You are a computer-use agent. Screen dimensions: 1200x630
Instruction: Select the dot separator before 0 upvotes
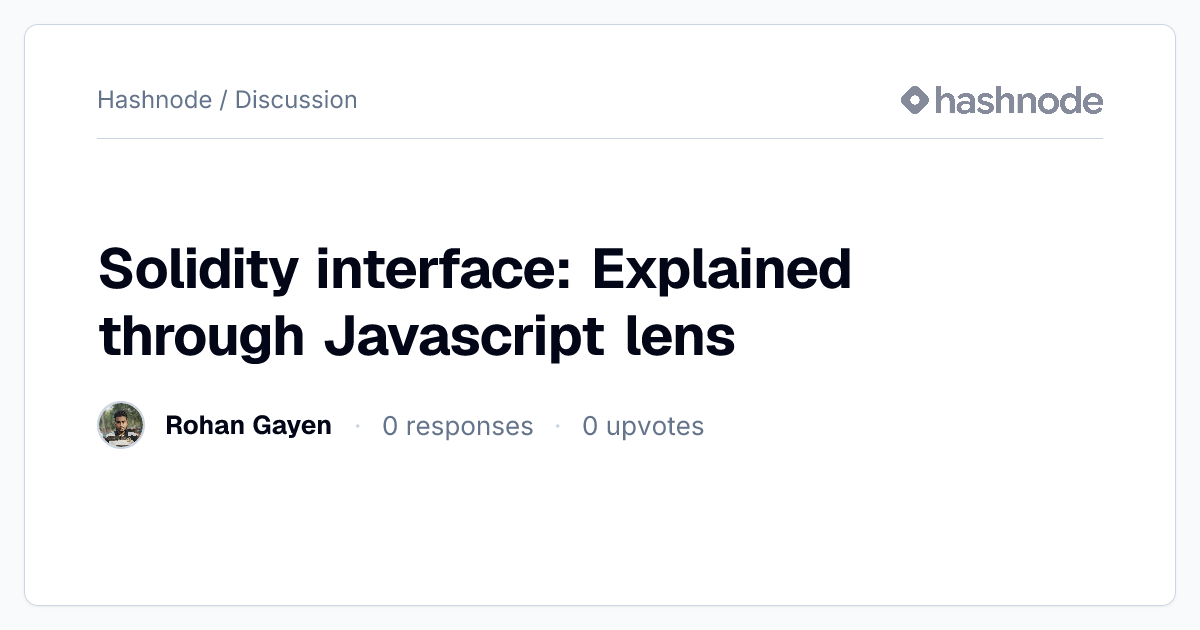[x=557, y=426]
